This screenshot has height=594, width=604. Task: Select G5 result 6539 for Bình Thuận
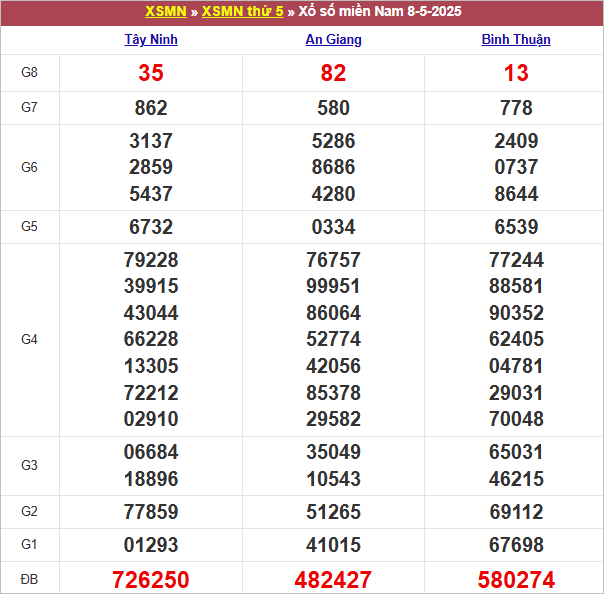(516, 227)
